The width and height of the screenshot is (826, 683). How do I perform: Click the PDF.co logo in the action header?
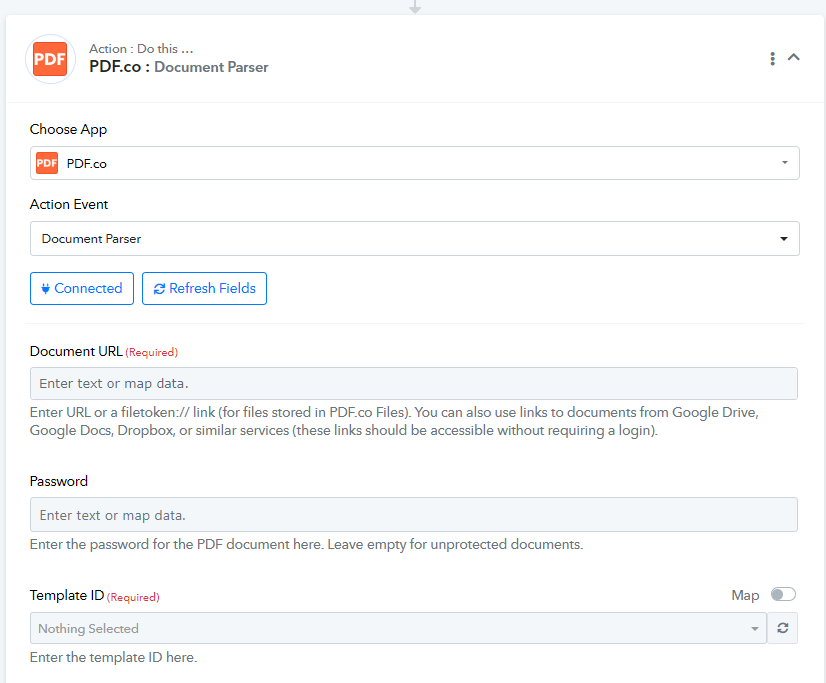50,59
